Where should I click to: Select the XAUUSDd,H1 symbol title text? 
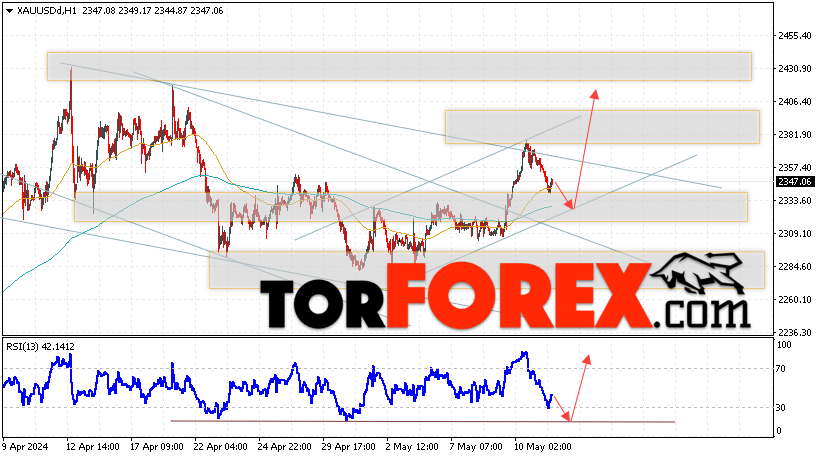point(47,10)
